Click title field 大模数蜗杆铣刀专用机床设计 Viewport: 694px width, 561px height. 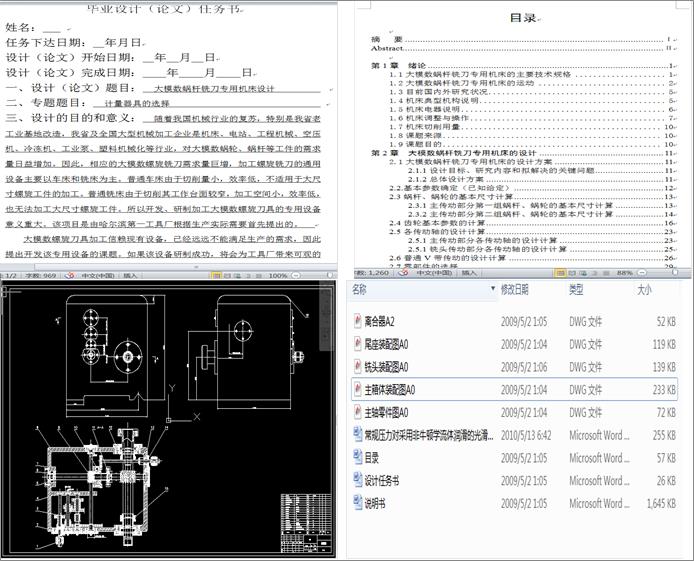[x=214, y=89]
